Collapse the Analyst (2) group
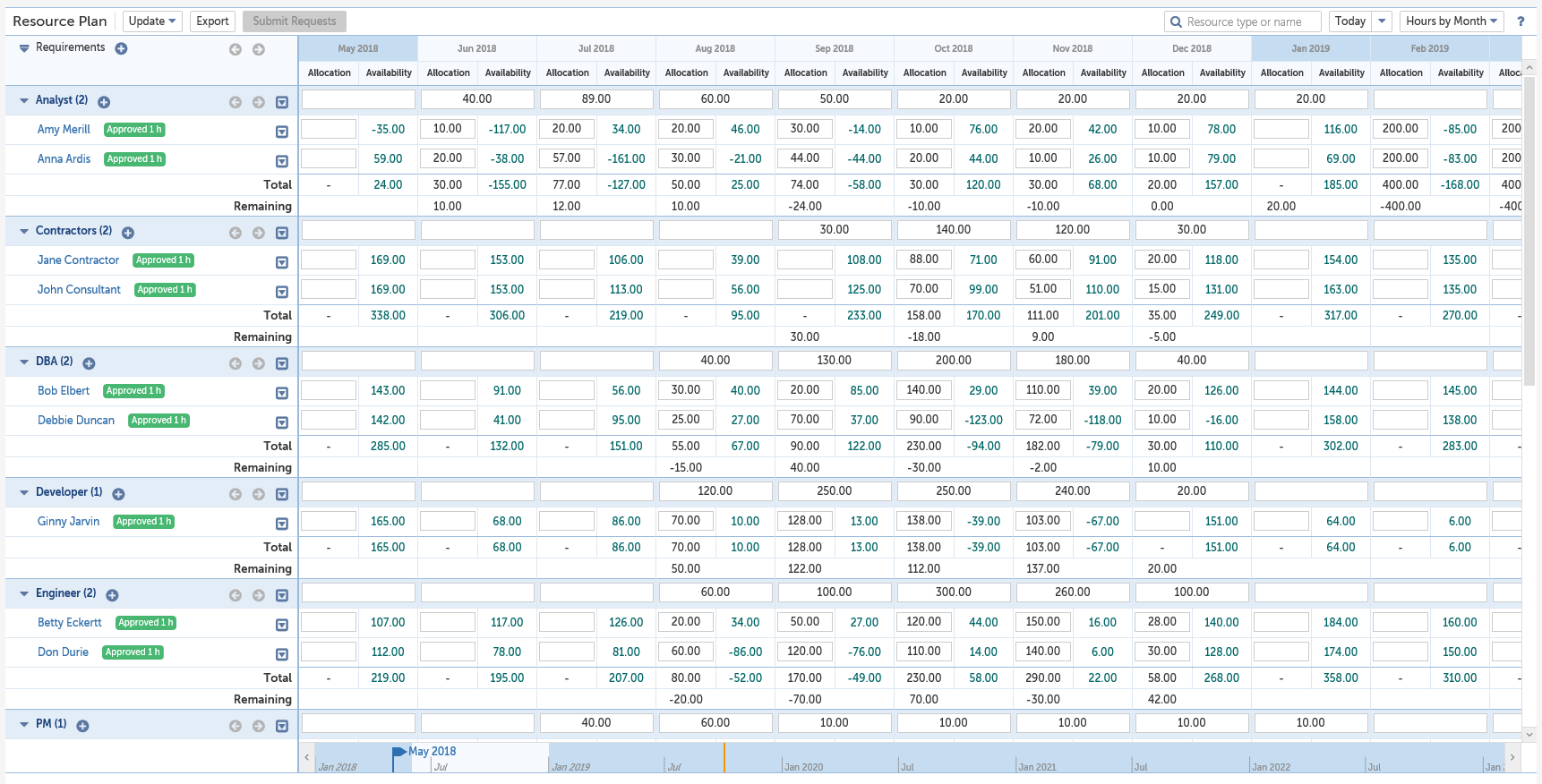 pyautogui.click(x=24, y=101)
